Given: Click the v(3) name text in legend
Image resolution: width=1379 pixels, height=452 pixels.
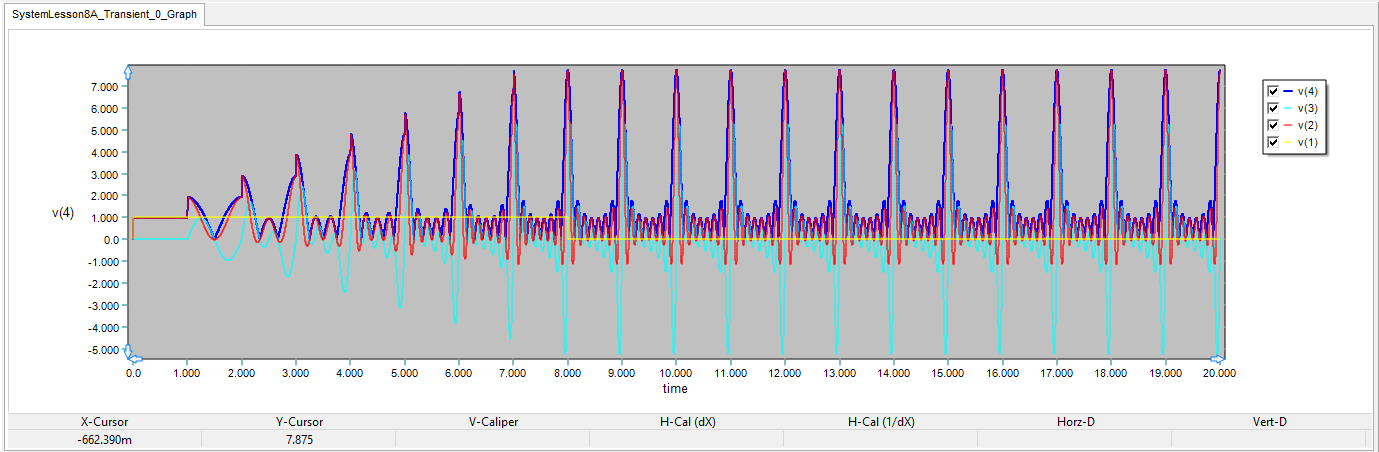Looking at the screenshot, I should [x=1308, y=108].
